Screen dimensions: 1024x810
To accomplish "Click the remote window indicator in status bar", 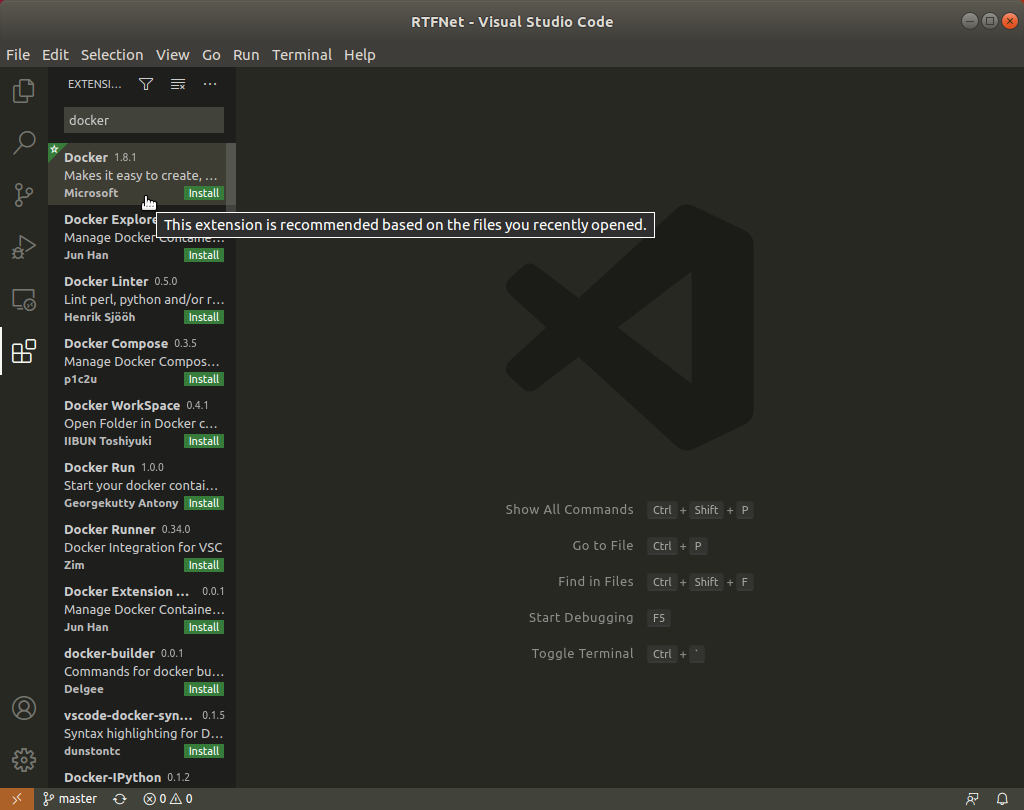I will (17, 799).
